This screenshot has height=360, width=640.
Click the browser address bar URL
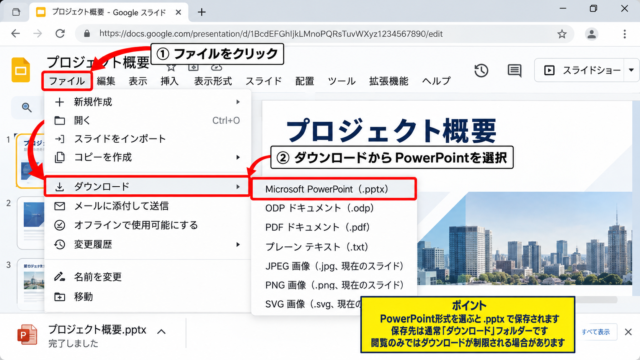pyautogui.click(x=271, y=34)
